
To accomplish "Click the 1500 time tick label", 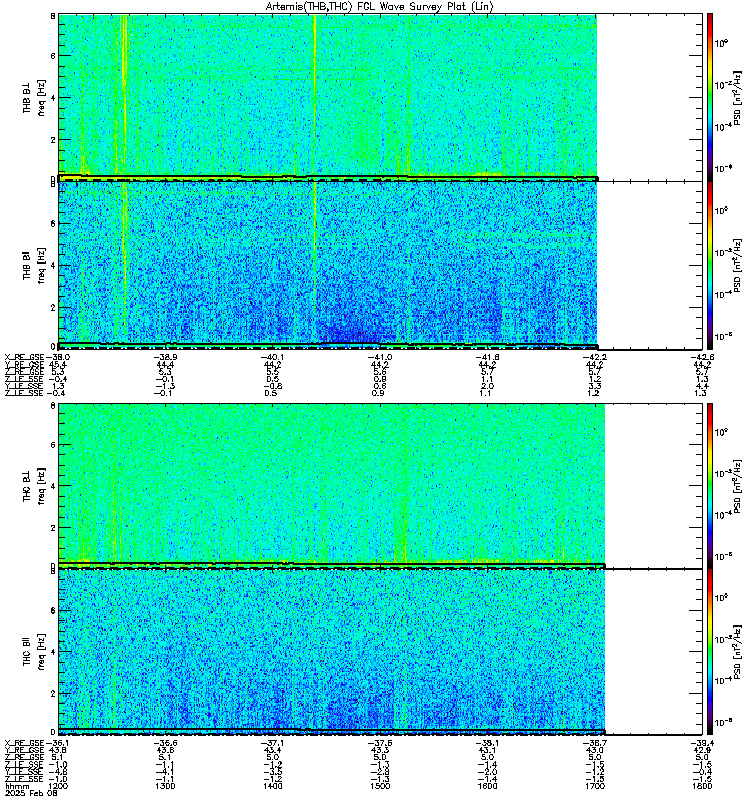I will [x=380, y=786].
